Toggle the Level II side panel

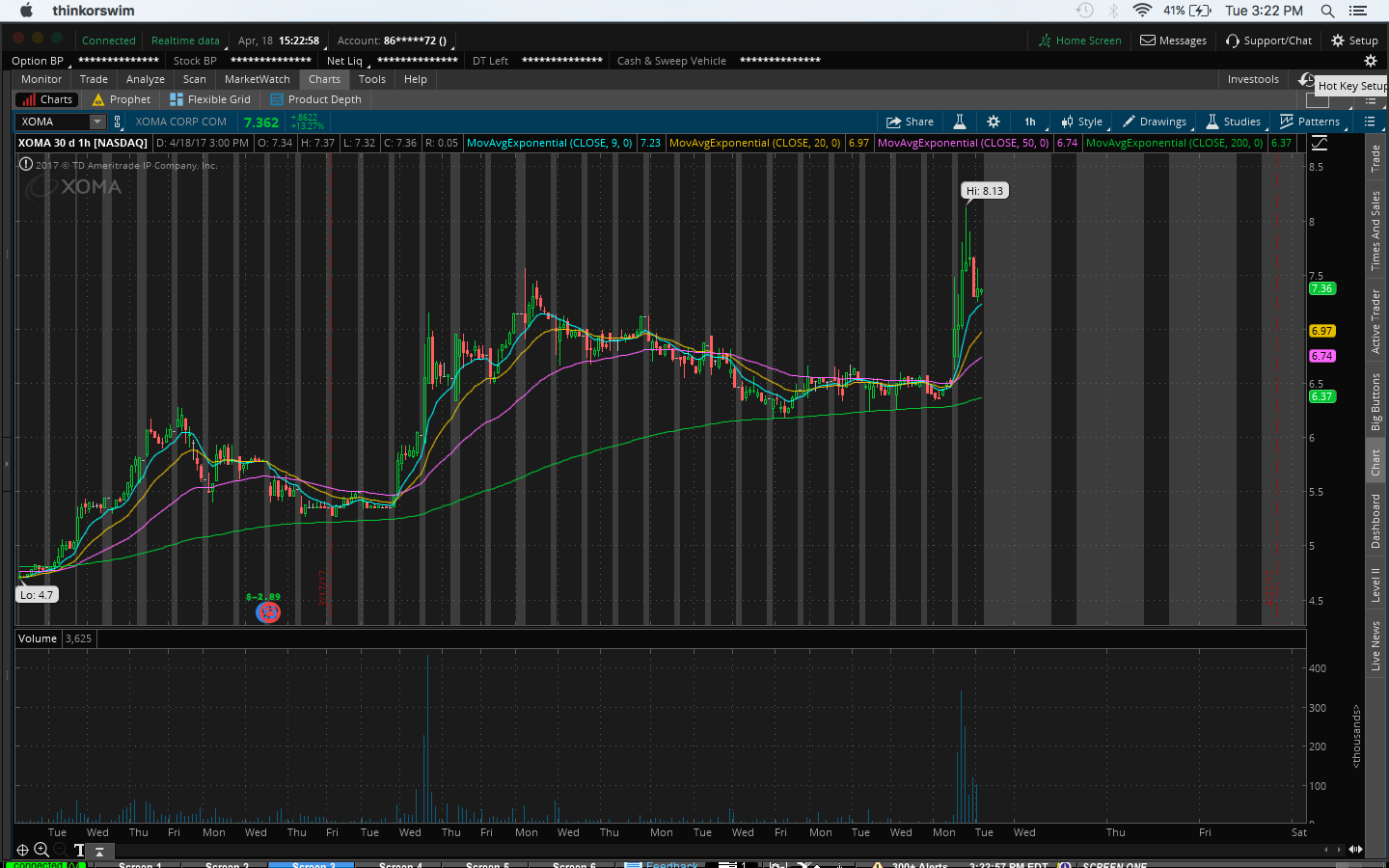click(x=1375, y=584)
